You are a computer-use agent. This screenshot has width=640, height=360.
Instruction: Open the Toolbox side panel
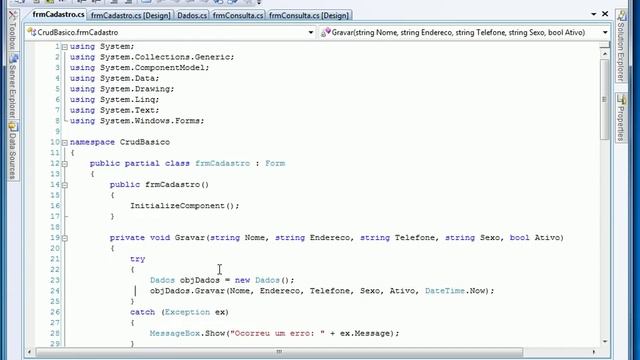(13, 30)
